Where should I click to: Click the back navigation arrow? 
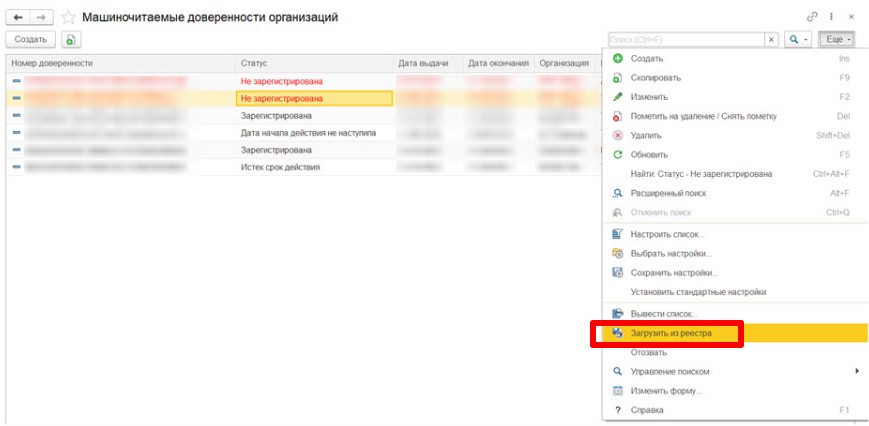coord(18,17)
